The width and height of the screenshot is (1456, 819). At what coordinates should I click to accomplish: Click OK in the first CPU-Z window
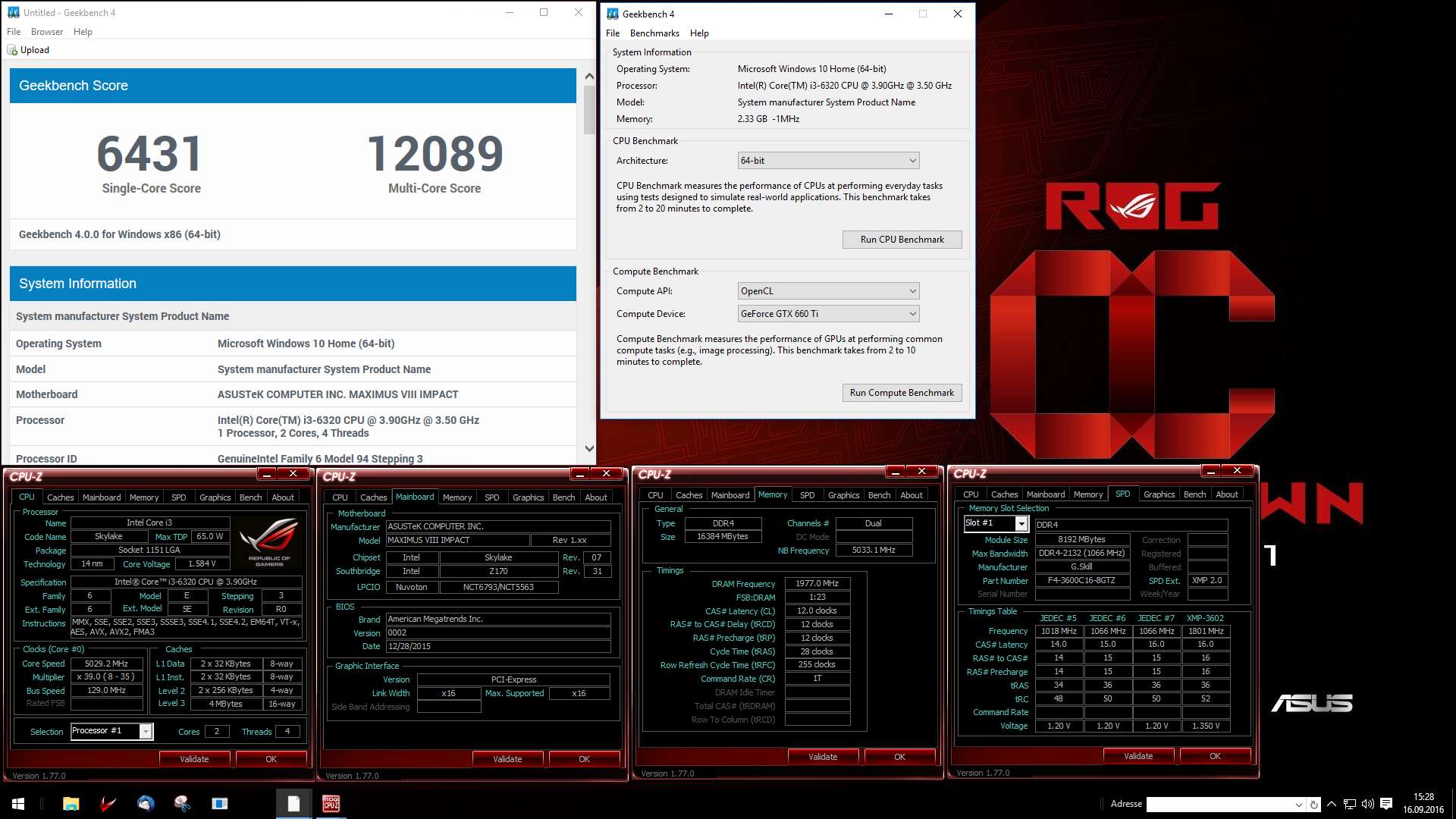[x=271, y=759]
